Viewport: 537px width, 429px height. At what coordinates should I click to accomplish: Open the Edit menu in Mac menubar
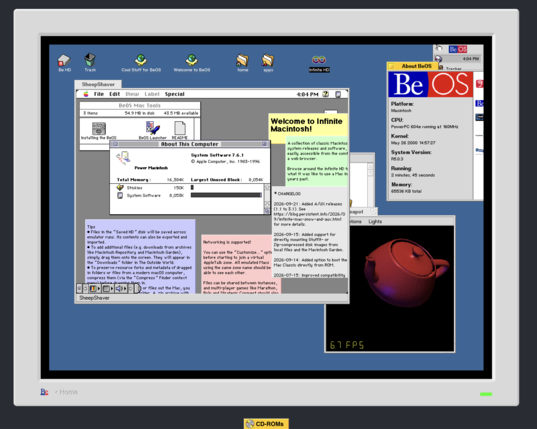(x=114, y=94)
